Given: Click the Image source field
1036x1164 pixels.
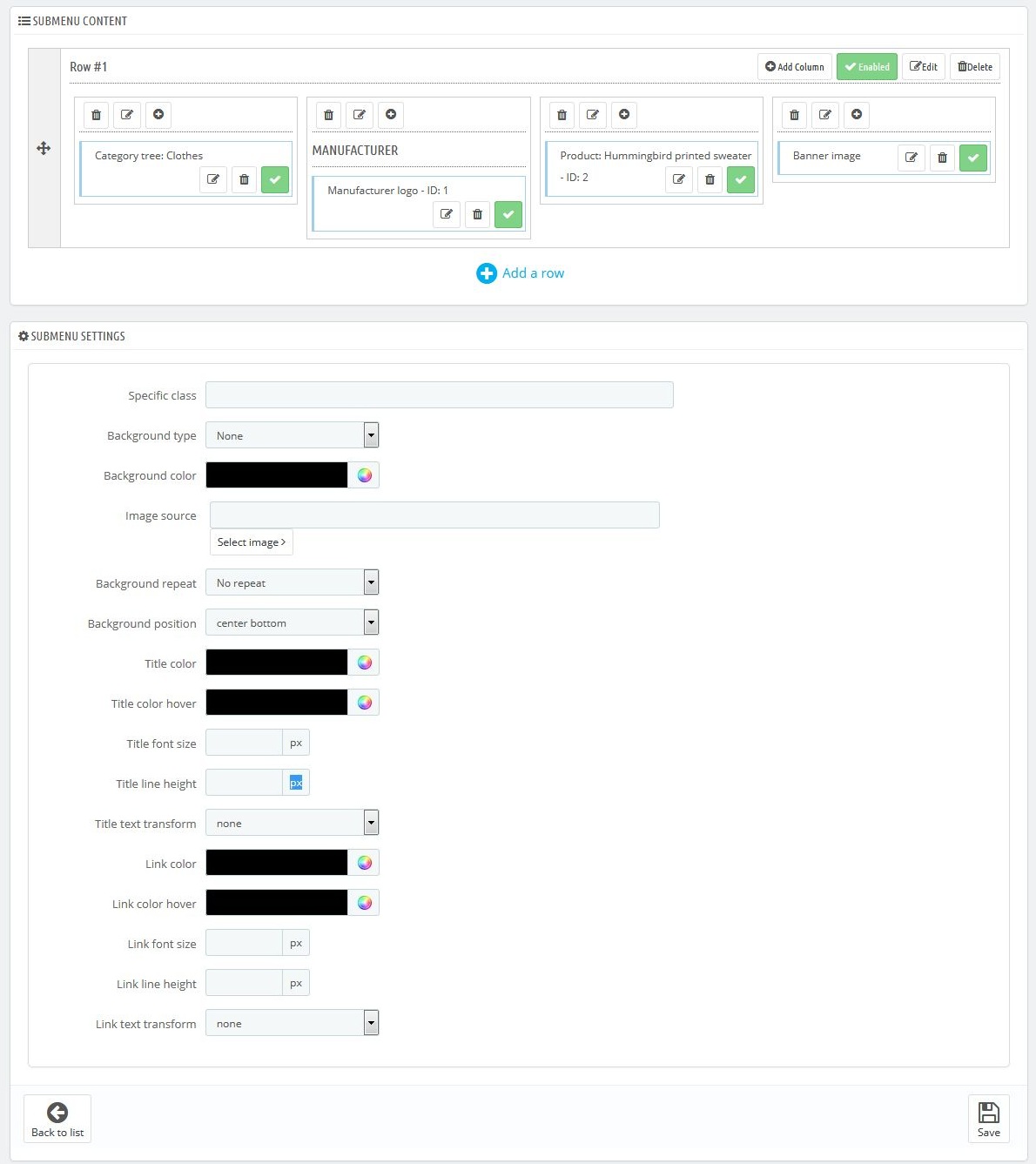Looking at the screenshot, I should [434, 515].
